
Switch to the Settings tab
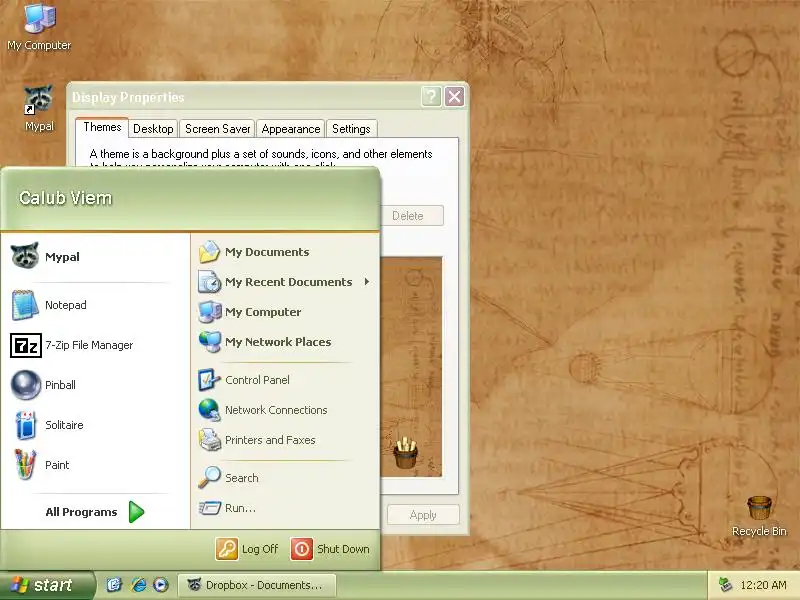click(x=351, y=129)
